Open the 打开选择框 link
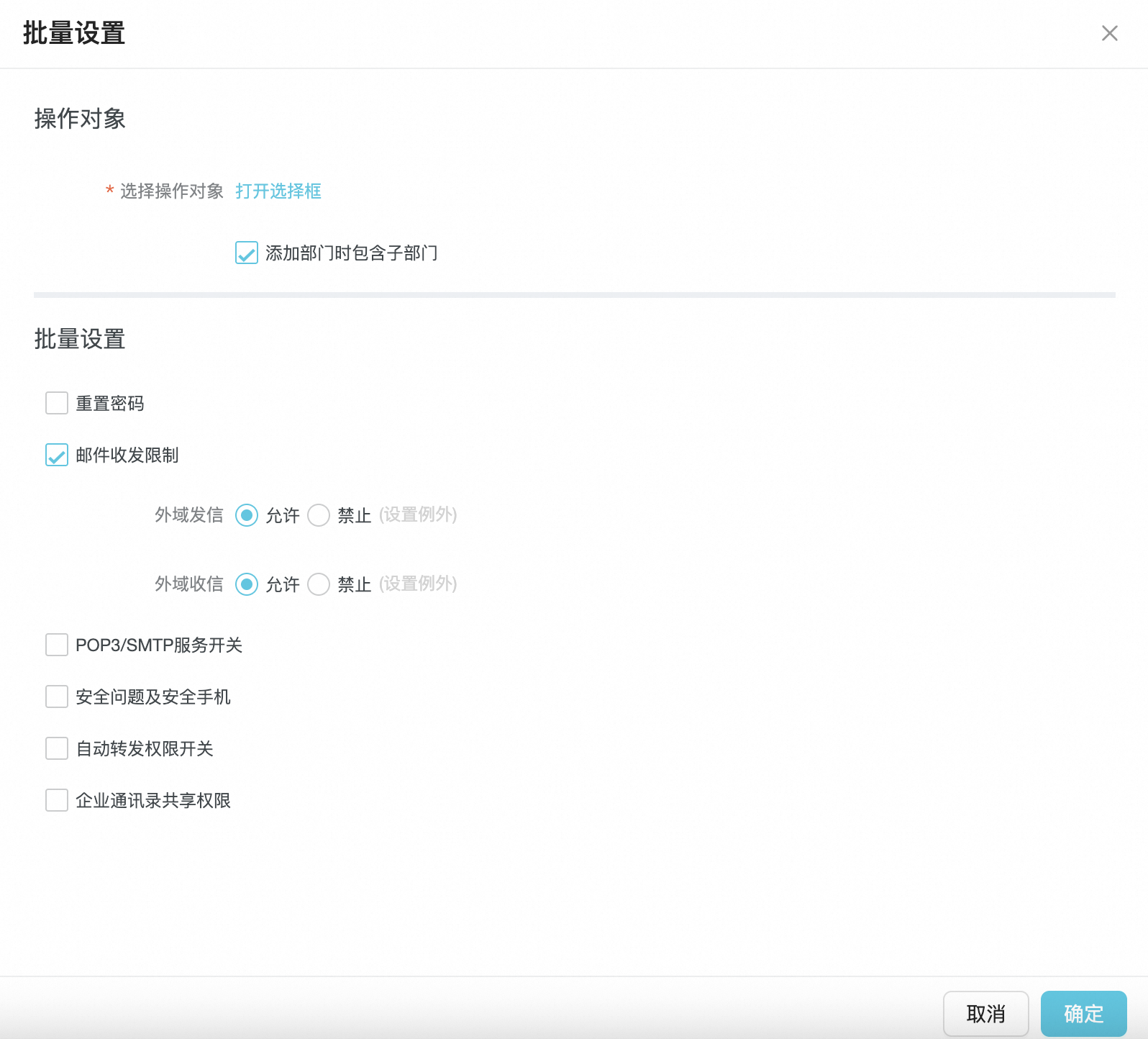The width and height of the screenshot is (1148, 1039). 278,191
